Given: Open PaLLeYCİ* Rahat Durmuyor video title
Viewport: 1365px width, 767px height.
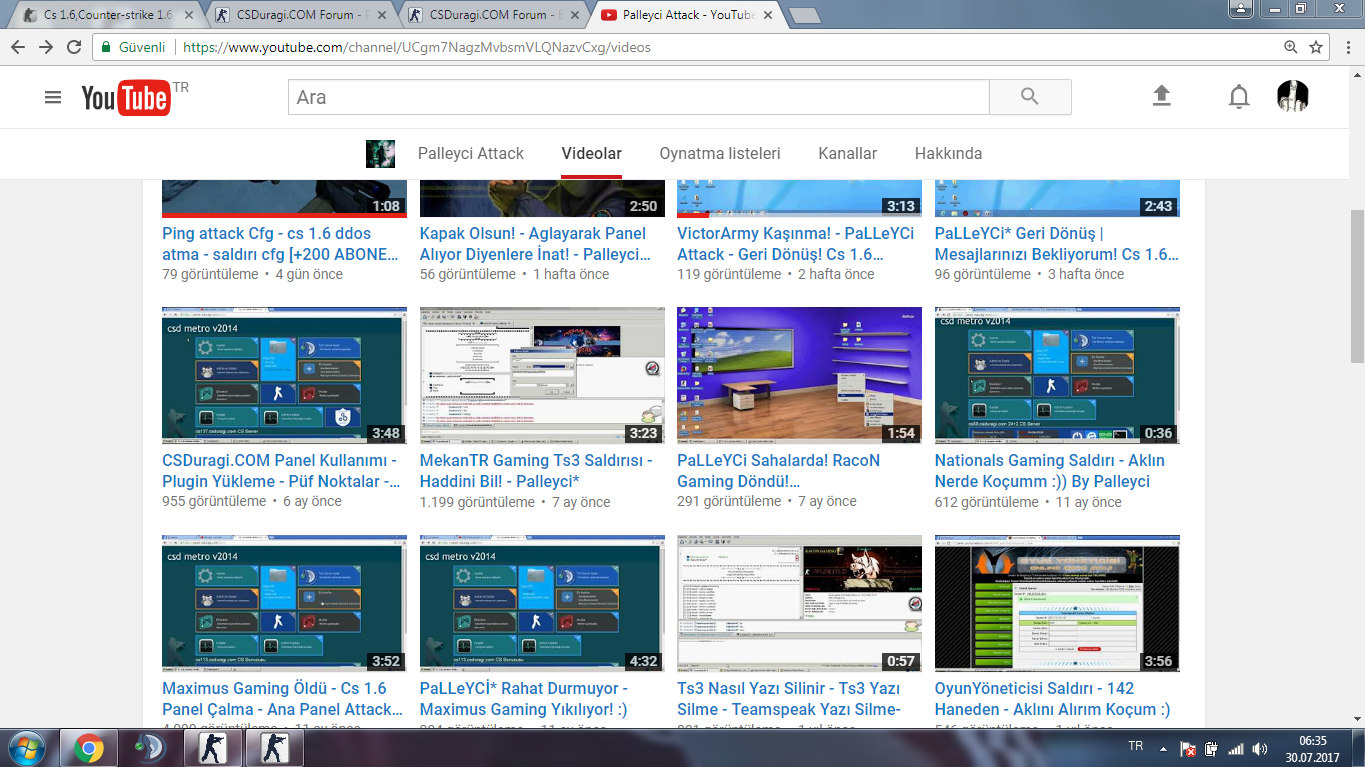Looking at the screenshot, I should [x=524, y=699].
